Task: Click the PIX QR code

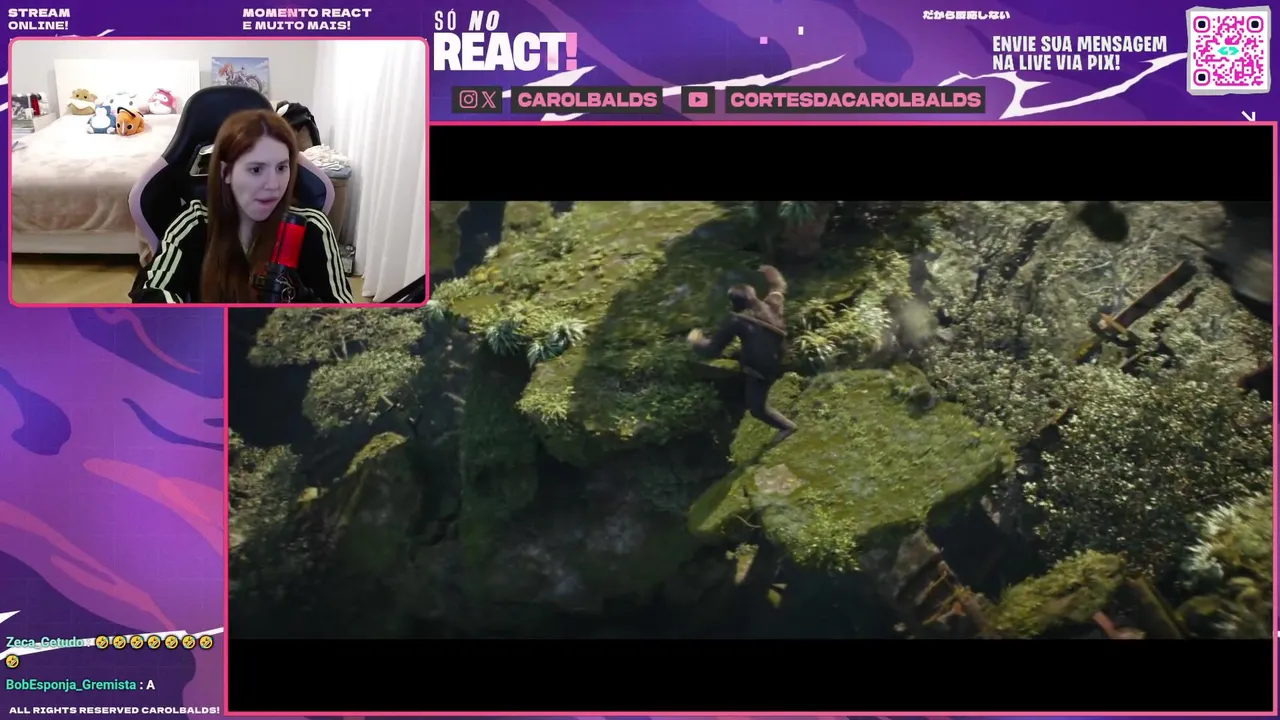Action: click(x=1228, y=51)
